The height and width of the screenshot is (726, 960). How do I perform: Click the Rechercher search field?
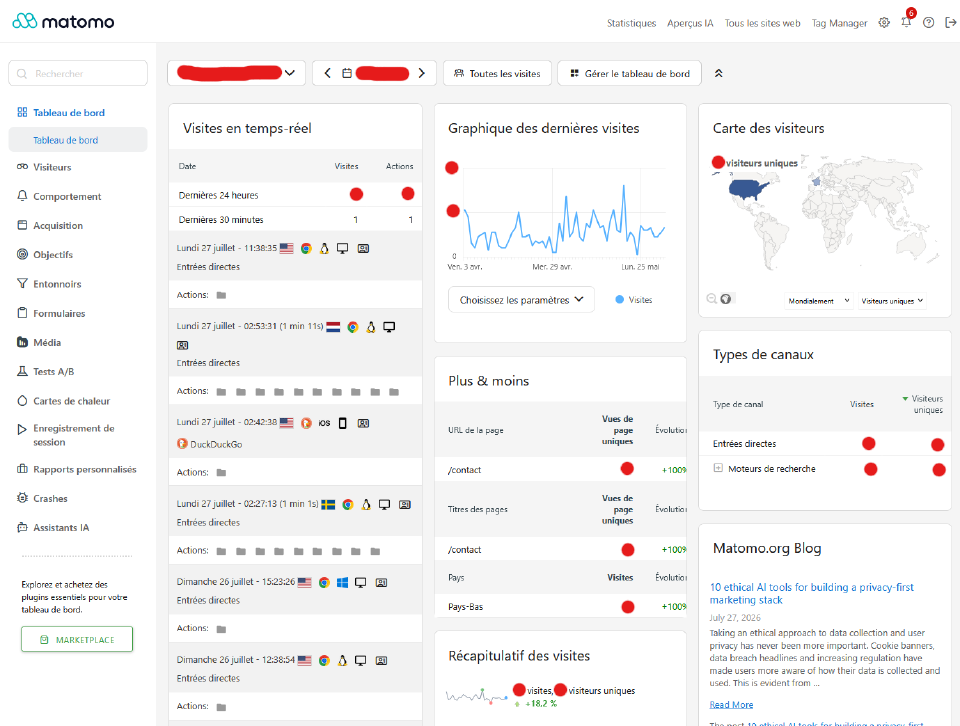(78, 73)
